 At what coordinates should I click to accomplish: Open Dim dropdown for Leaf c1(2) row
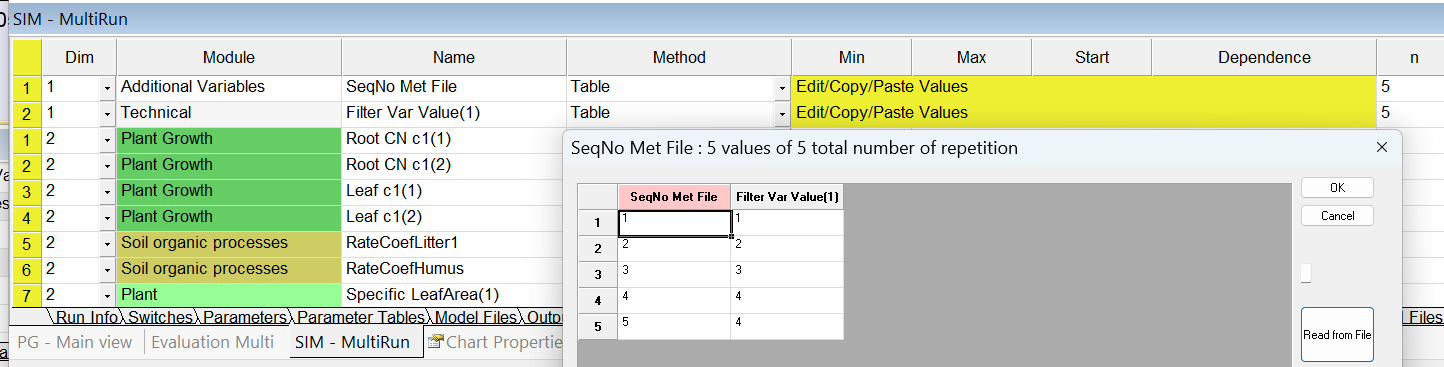click(x=107, y=218)
